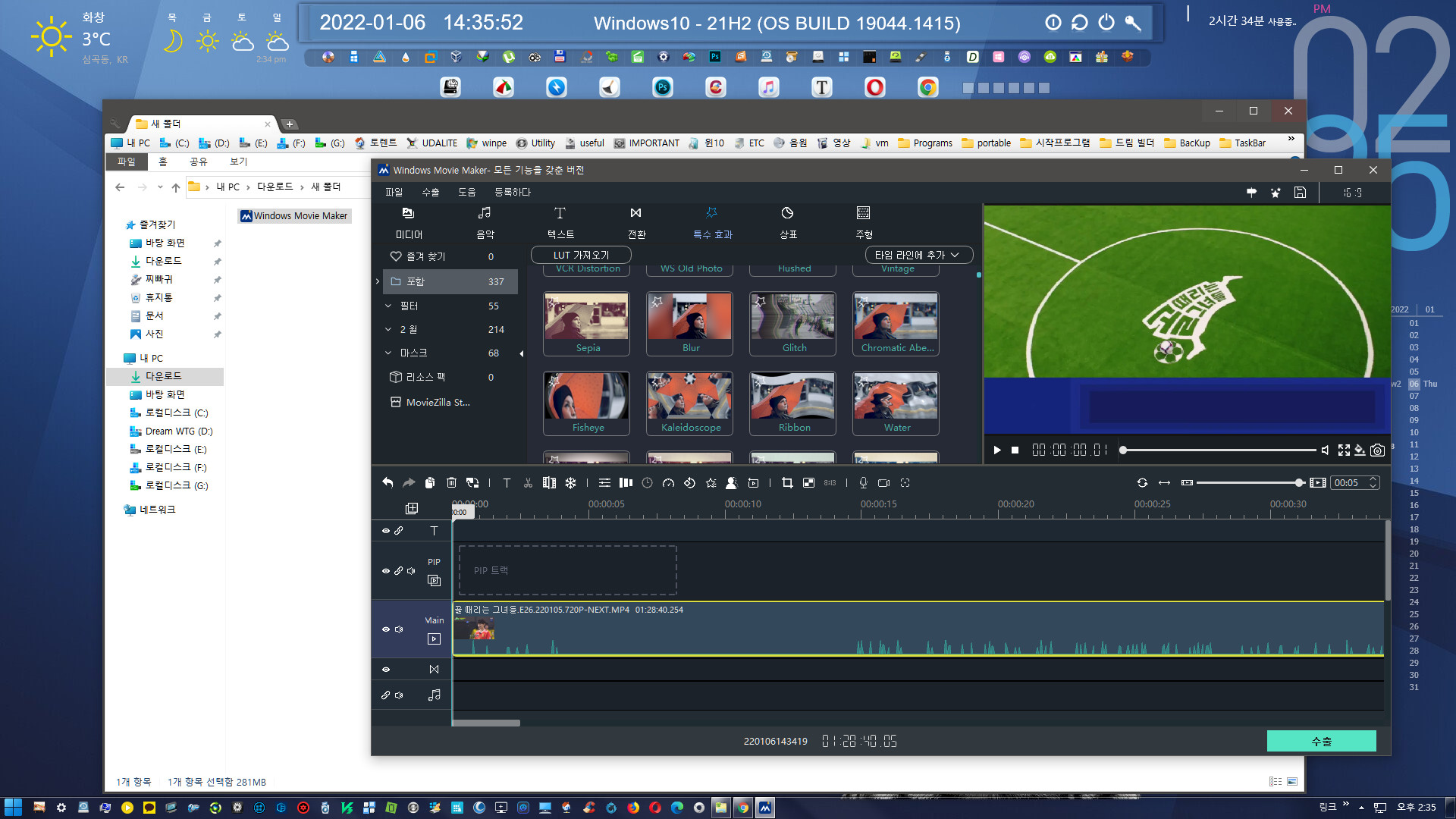1456x819 pixels.
Task: Switch to the 미디어 tab
Action: click(x=409, y=222)
